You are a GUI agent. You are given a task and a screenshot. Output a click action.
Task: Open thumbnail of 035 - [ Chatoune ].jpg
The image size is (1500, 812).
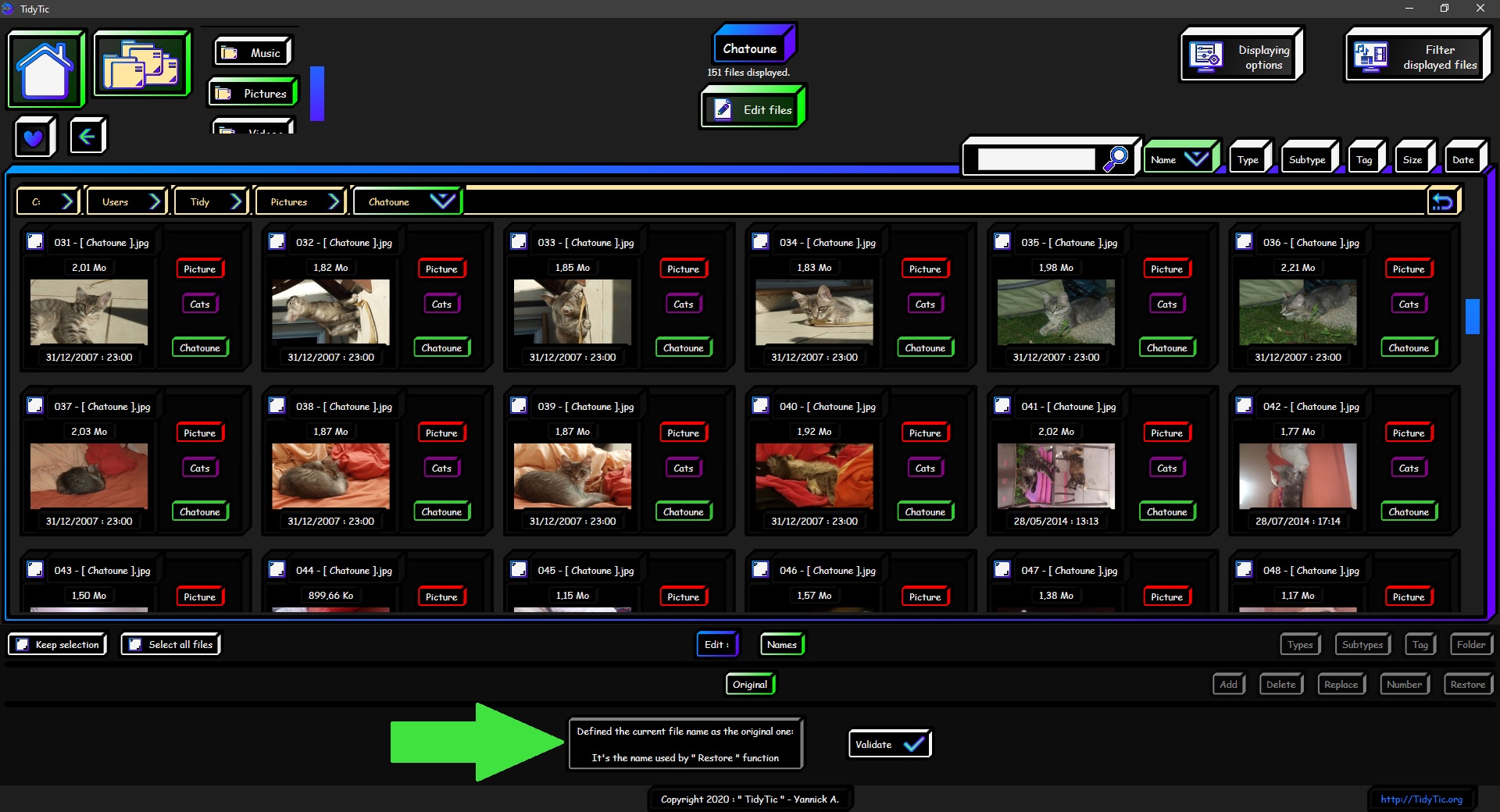point(1055,312)
